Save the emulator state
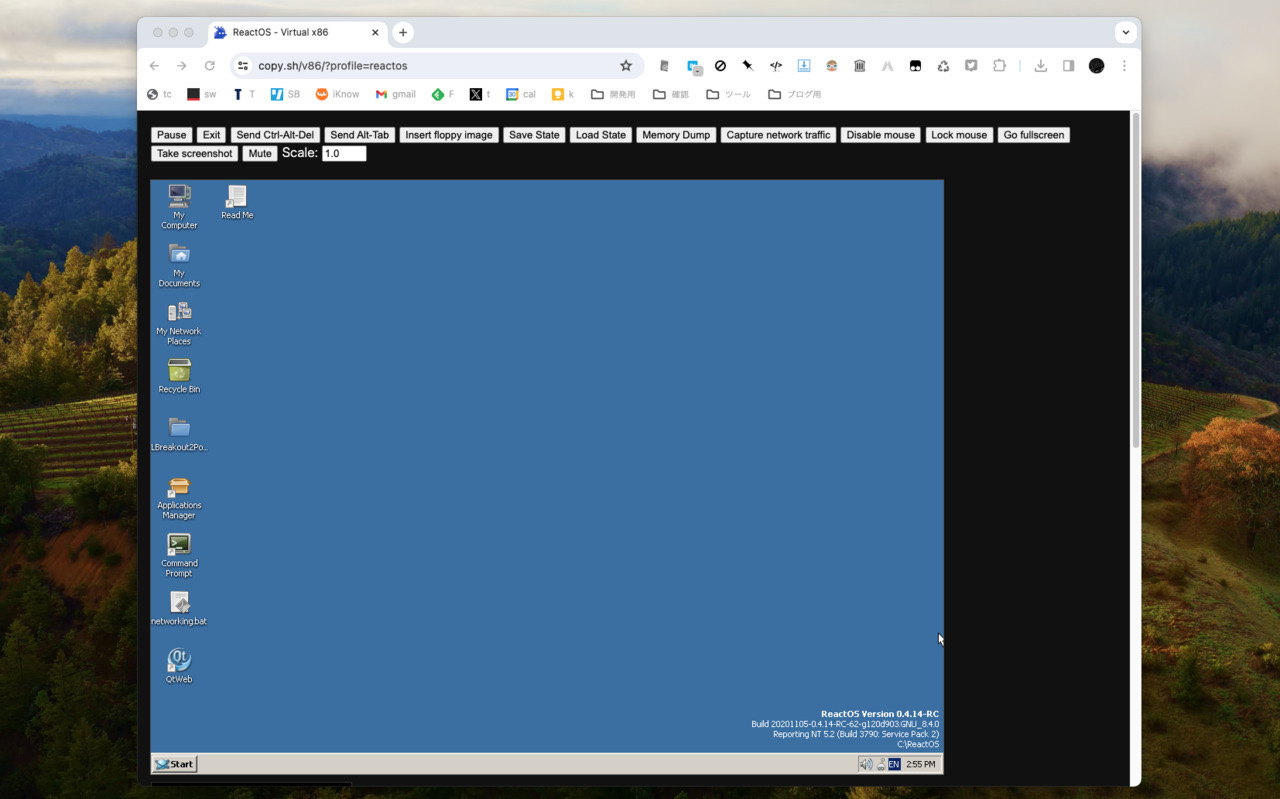1280x799 pixels. [x=534, y=134]
